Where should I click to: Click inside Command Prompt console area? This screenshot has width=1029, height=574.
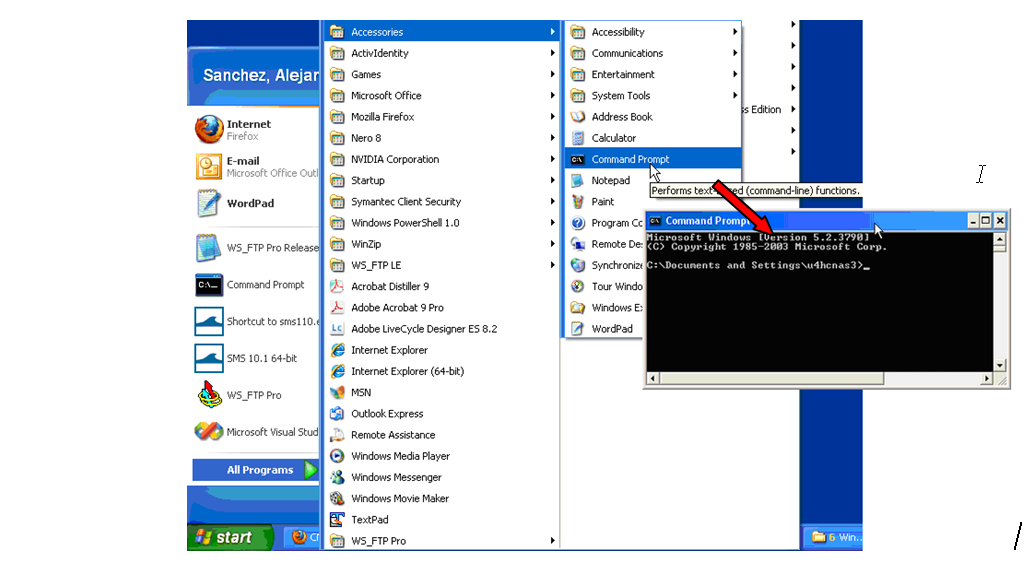(820, 302)
